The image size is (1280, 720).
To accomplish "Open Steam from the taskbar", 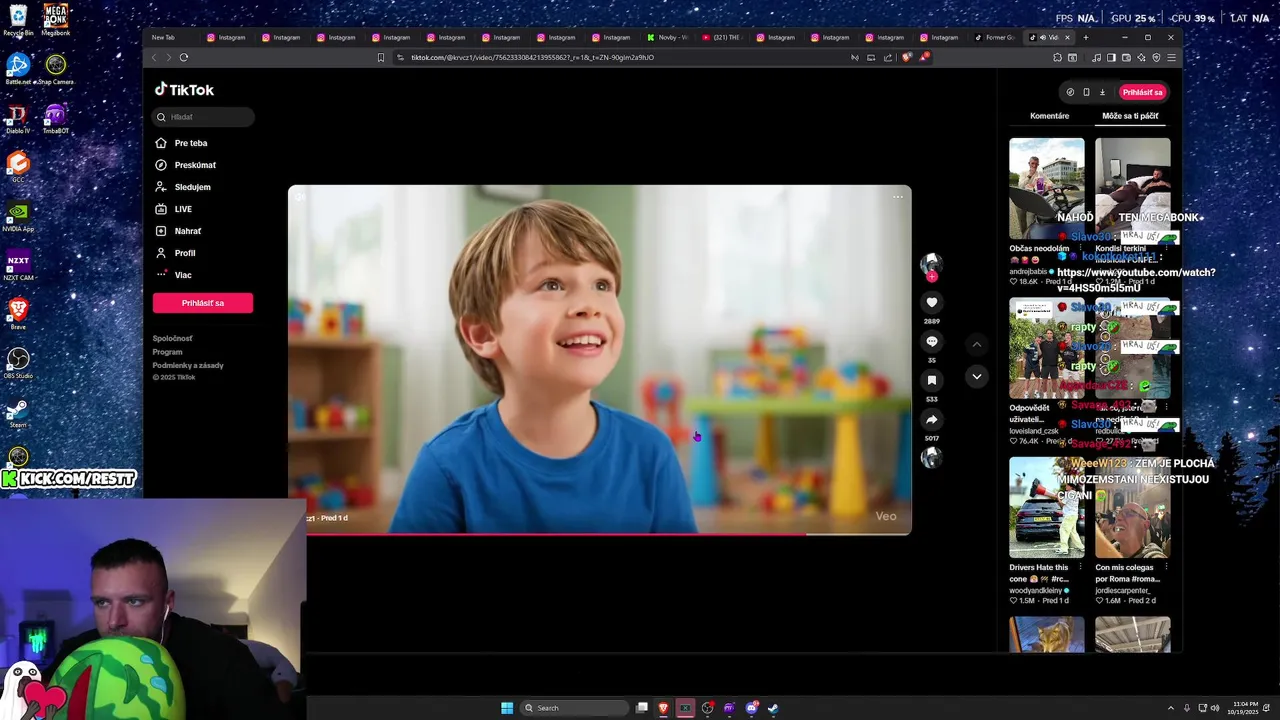I will coord(773,708).
